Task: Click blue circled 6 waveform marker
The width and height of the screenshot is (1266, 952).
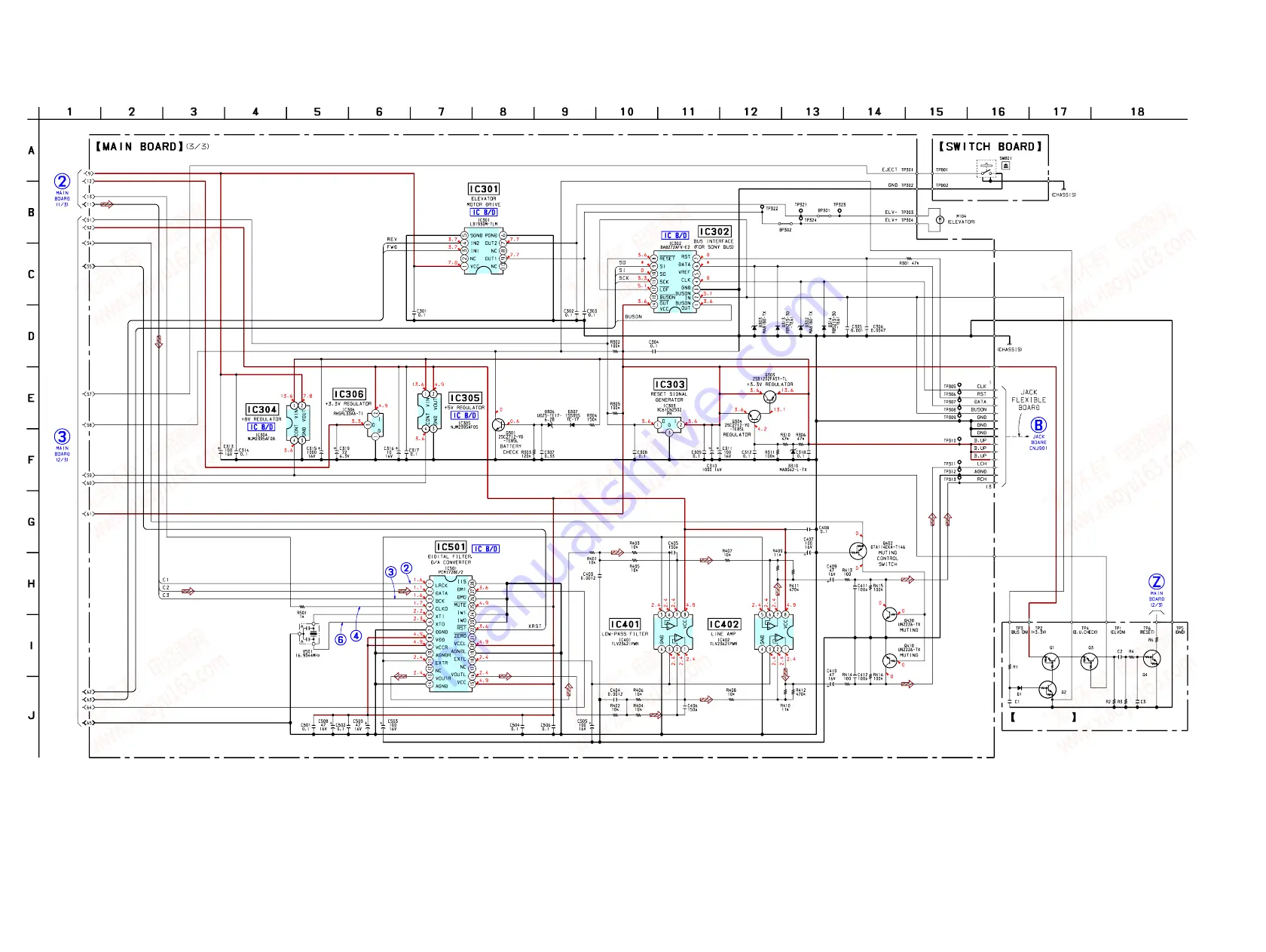Action: click(x=341, y=639)
